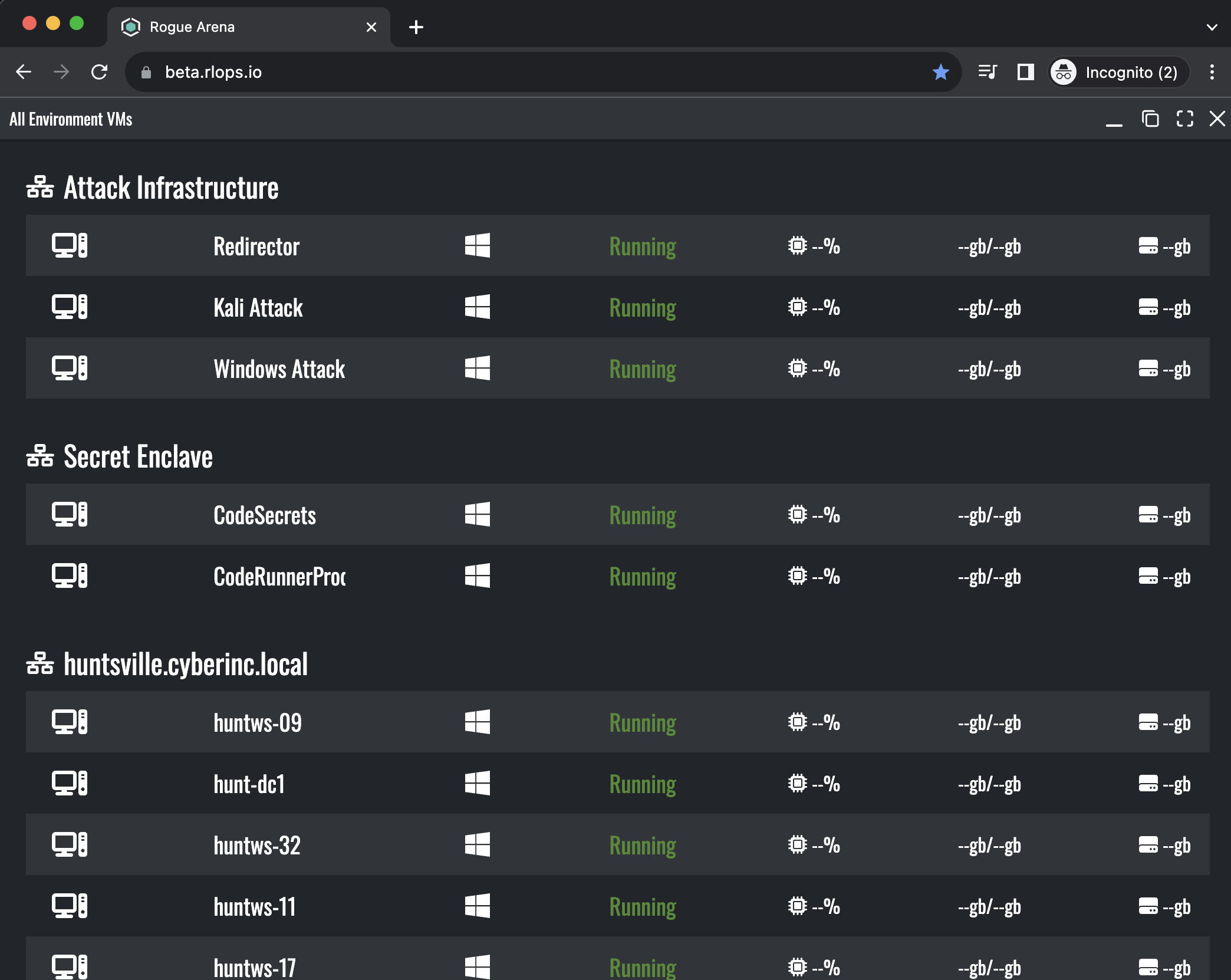Open the huntws-09 VM entry
This screenshot has height=980, width=1231.
(x=258, y=723)
